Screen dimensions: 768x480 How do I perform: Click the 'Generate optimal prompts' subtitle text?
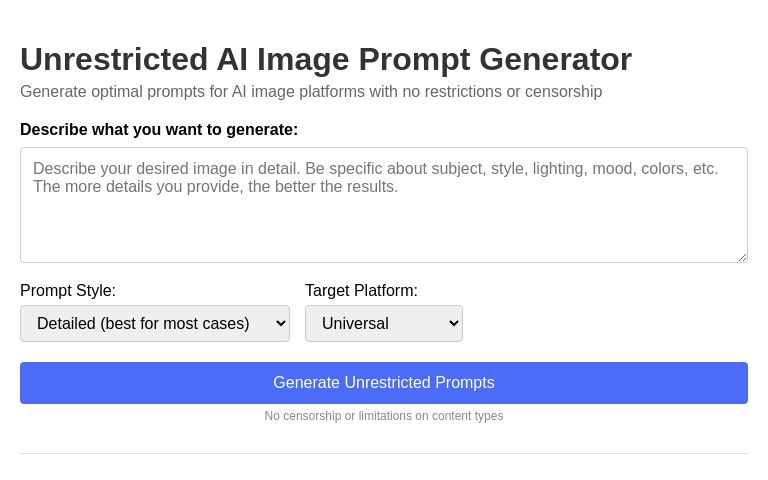(311, 92)
